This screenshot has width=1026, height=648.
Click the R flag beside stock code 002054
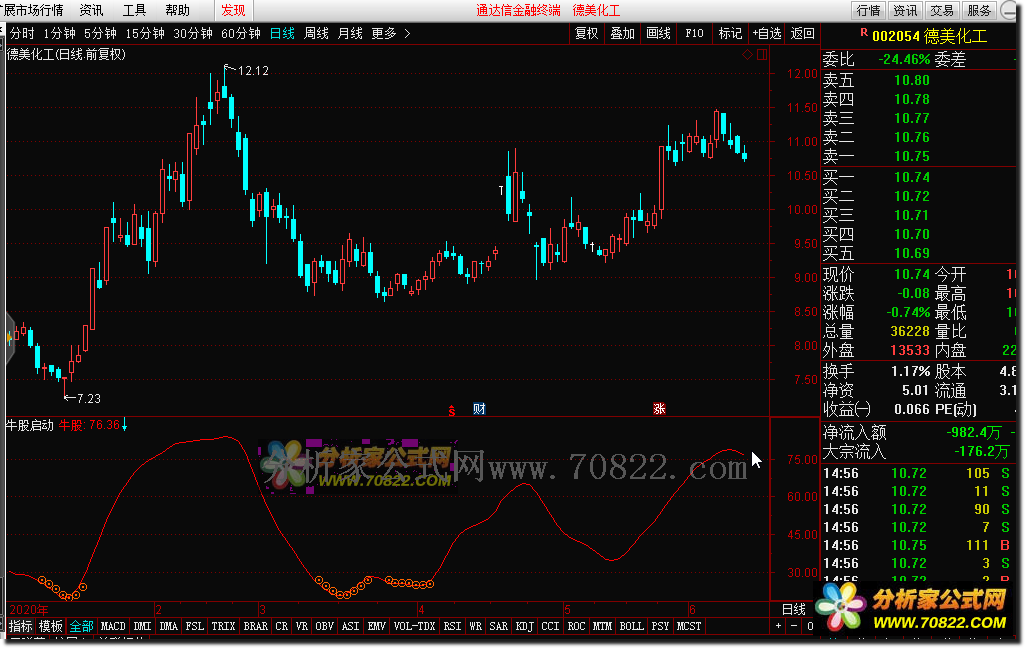coord(864,32)
